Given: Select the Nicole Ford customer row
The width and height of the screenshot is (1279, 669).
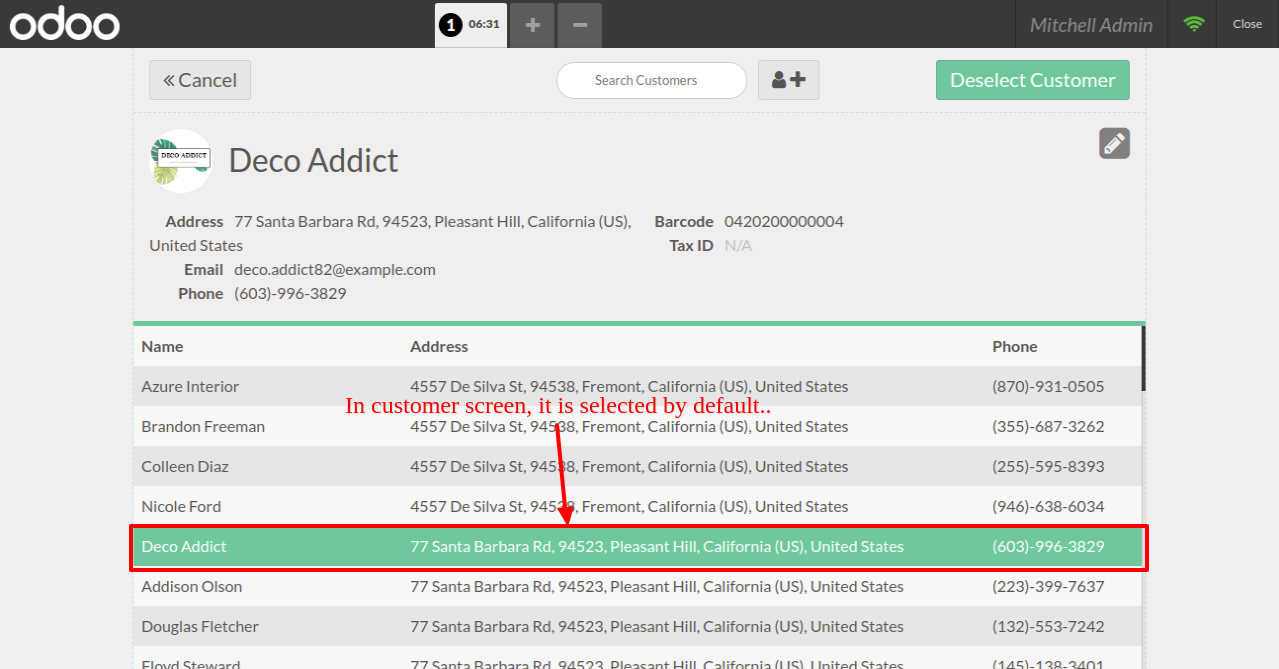Looking at the screenshot, I should (x=637, y=506).
